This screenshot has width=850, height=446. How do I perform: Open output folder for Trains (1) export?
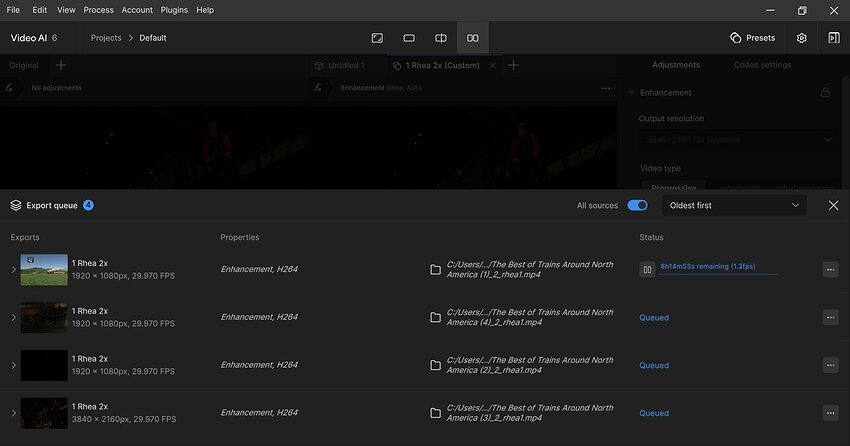[x=435, y=270]
